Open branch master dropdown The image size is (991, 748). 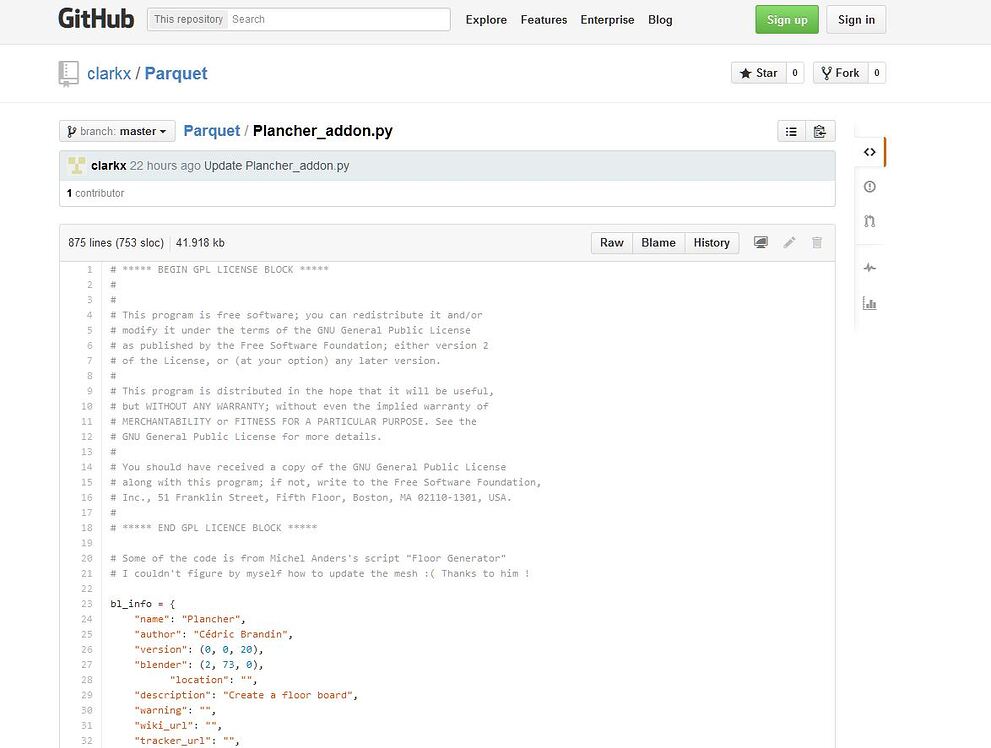pos(117,131)
